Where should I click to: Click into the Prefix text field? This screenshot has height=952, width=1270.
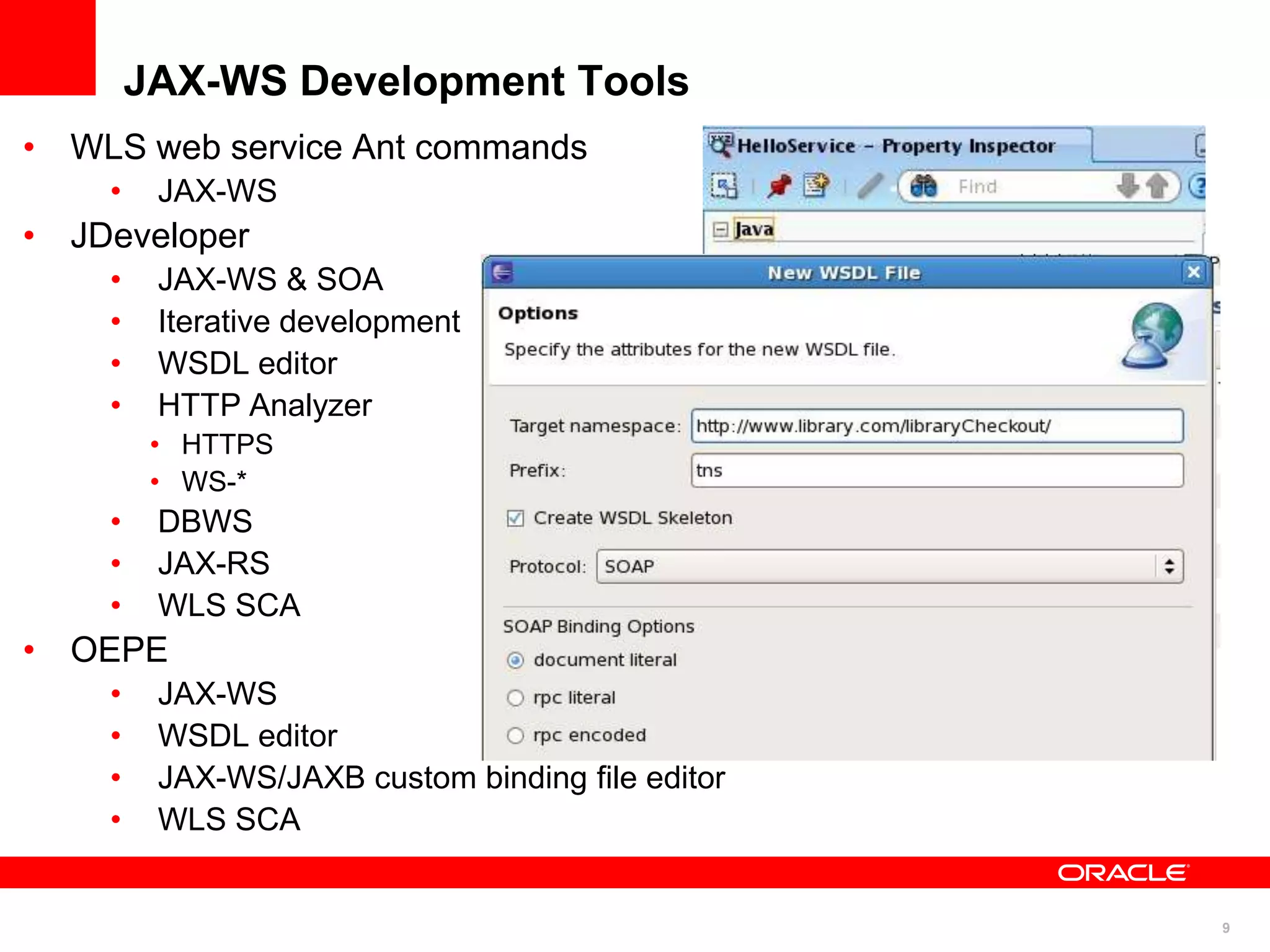point(936,470)
